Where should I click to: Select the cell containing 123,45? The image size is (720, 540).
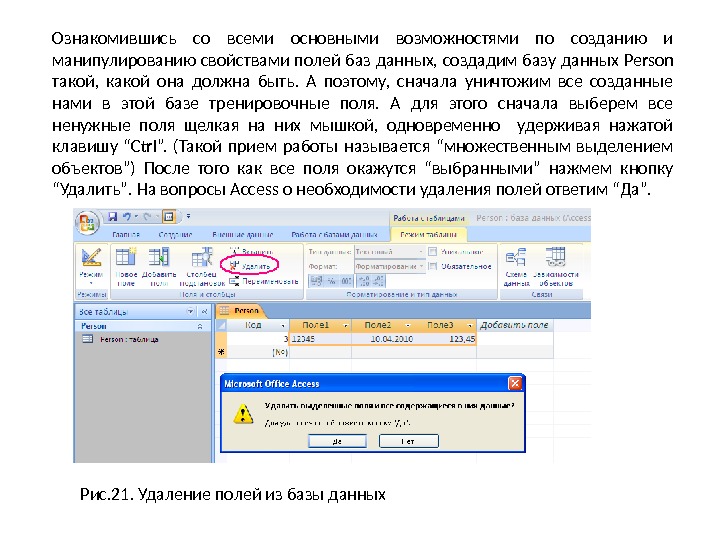click(445, 339)
